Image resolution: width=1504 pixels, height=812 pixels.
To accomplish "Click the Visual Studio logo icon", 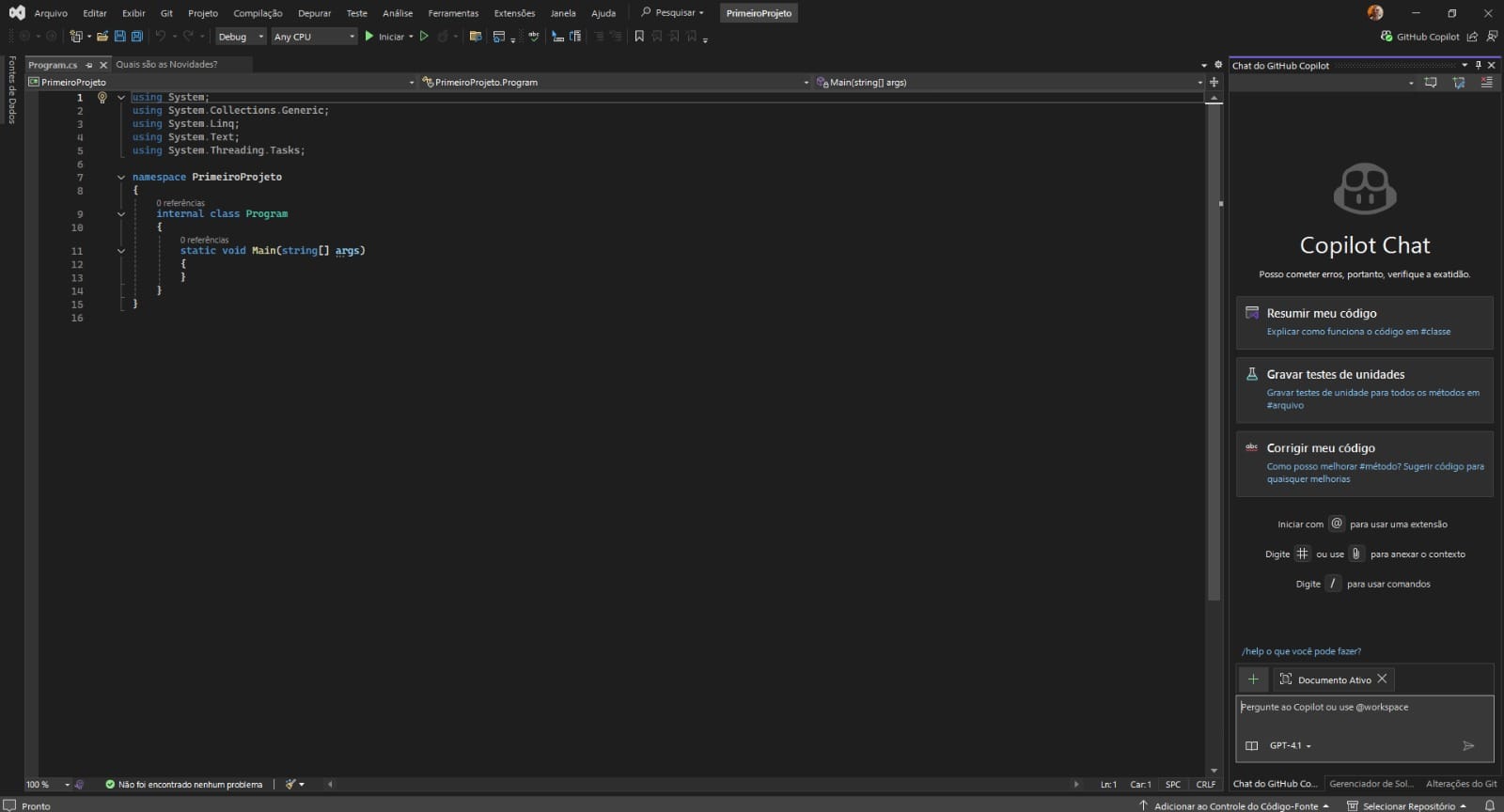I will [17, 13].
